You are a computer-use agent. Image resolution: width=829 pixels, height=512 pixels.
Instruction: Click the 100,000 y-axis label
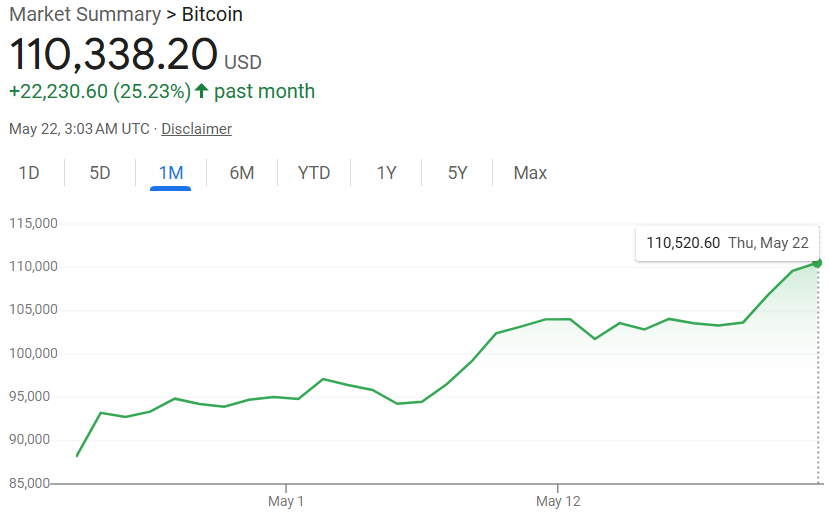pyautogui.click(x=34, y=353)
